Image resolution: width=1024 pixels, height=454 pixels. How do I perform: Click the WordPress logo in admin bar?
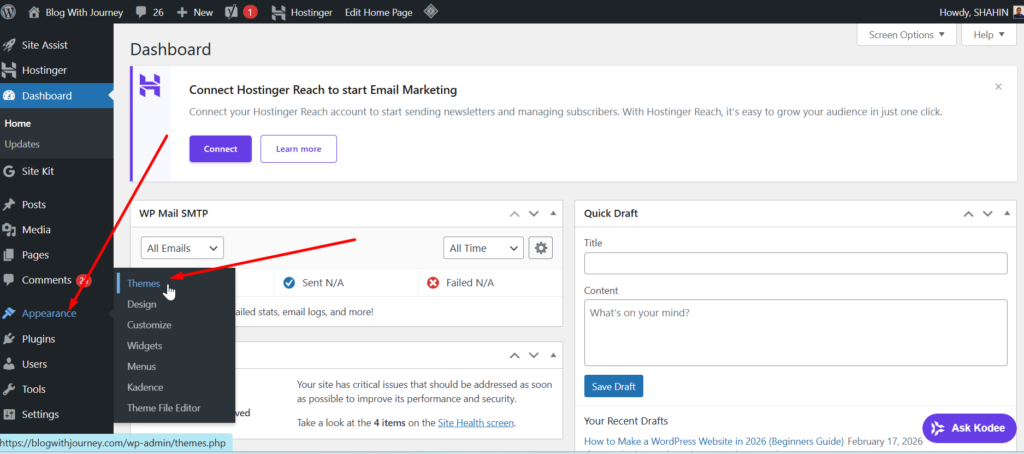coord(14,12)
